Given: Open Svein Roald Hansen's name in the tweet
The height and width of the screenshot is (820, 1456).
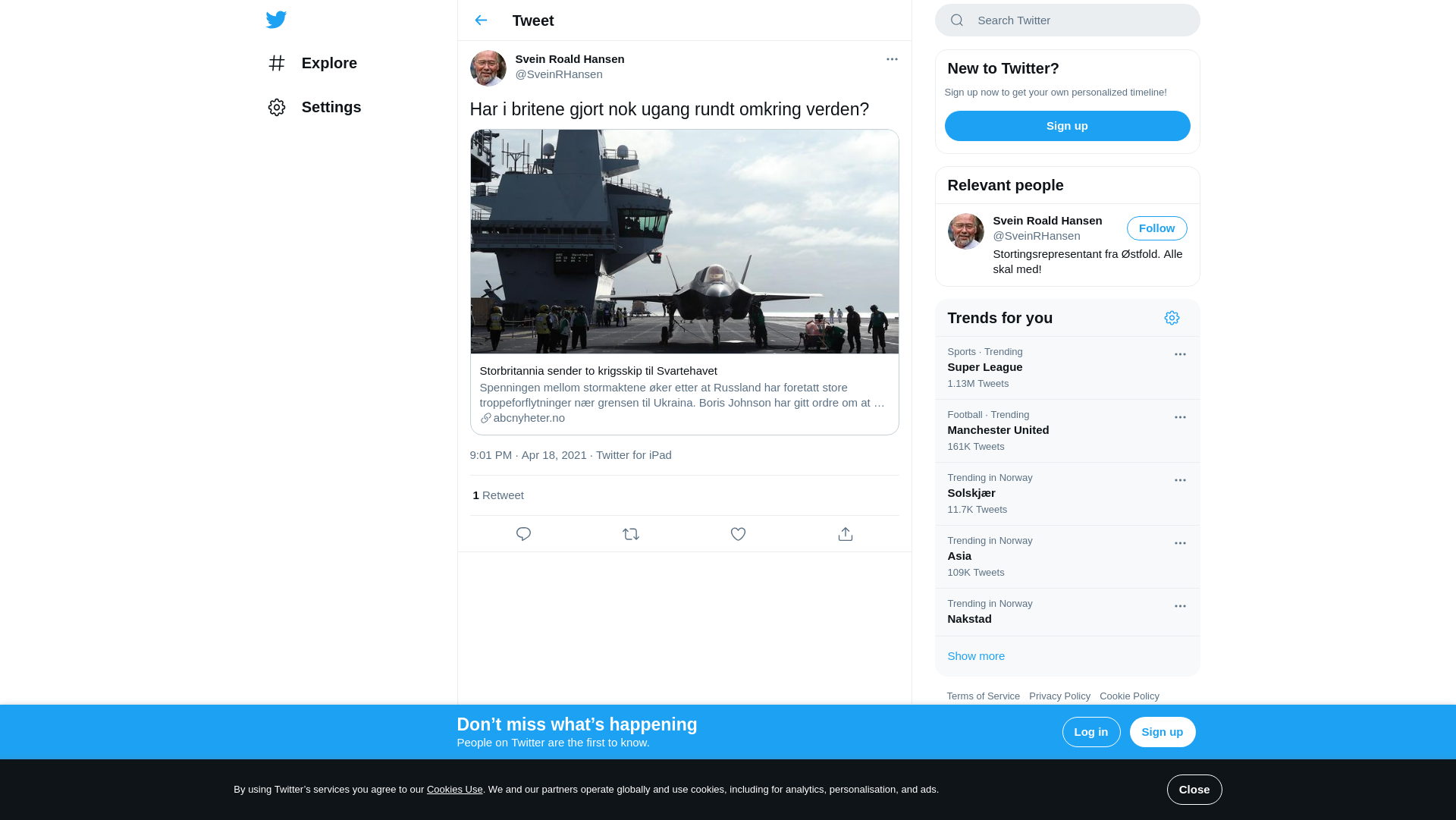Looking at the screenshot, I should [570, 59].
